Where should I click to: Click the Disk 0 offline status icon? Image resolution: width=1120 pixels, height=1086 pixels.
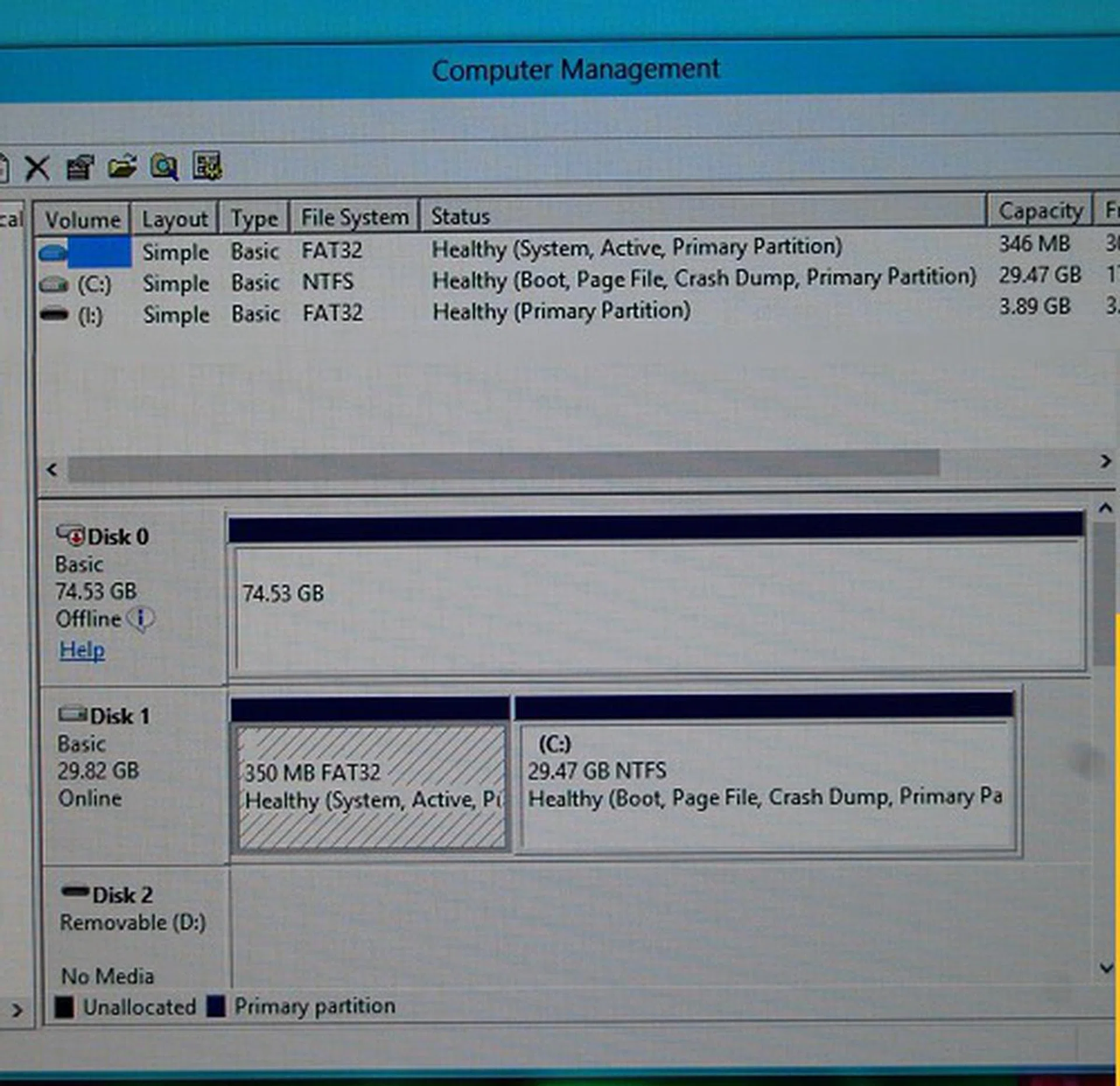coord(71,535)
